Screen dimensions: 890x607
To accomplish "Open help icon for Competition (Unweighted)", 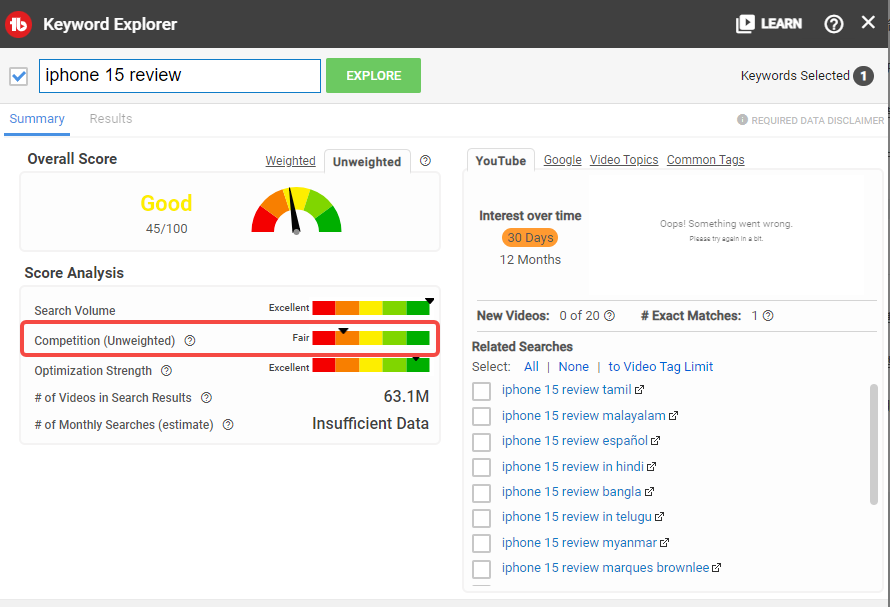I will (190, 341).
